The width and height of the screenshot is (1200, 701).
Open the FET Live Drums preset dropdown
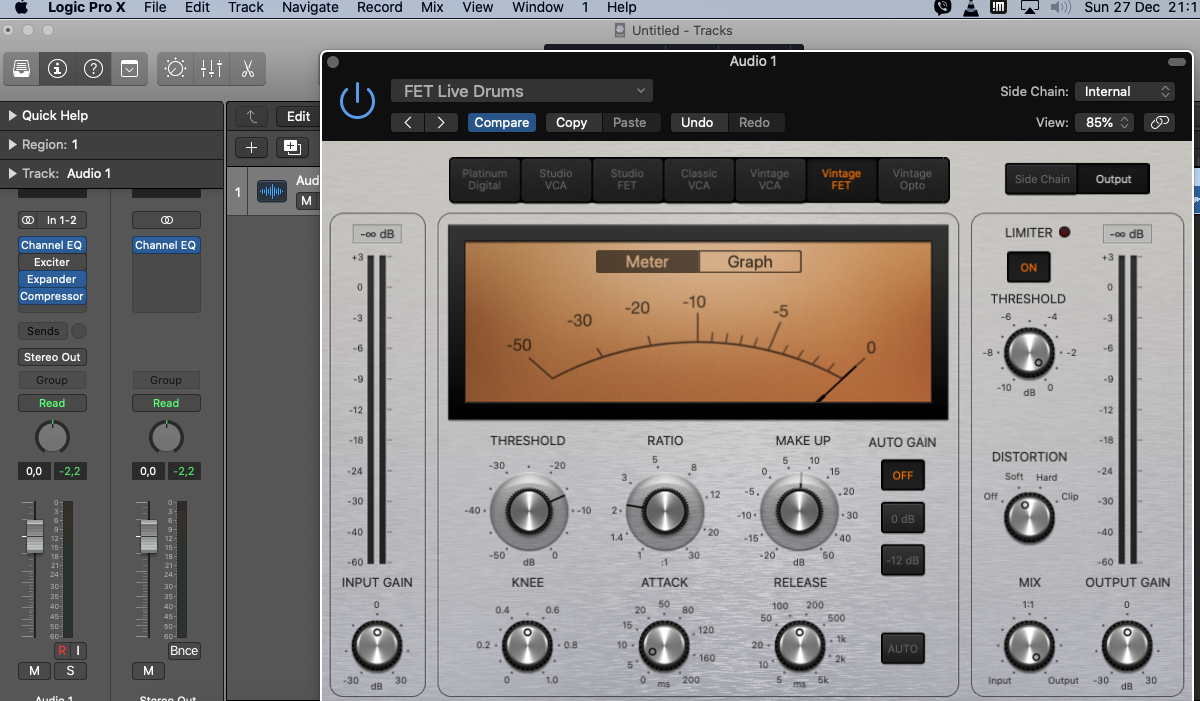coord(522,91)
